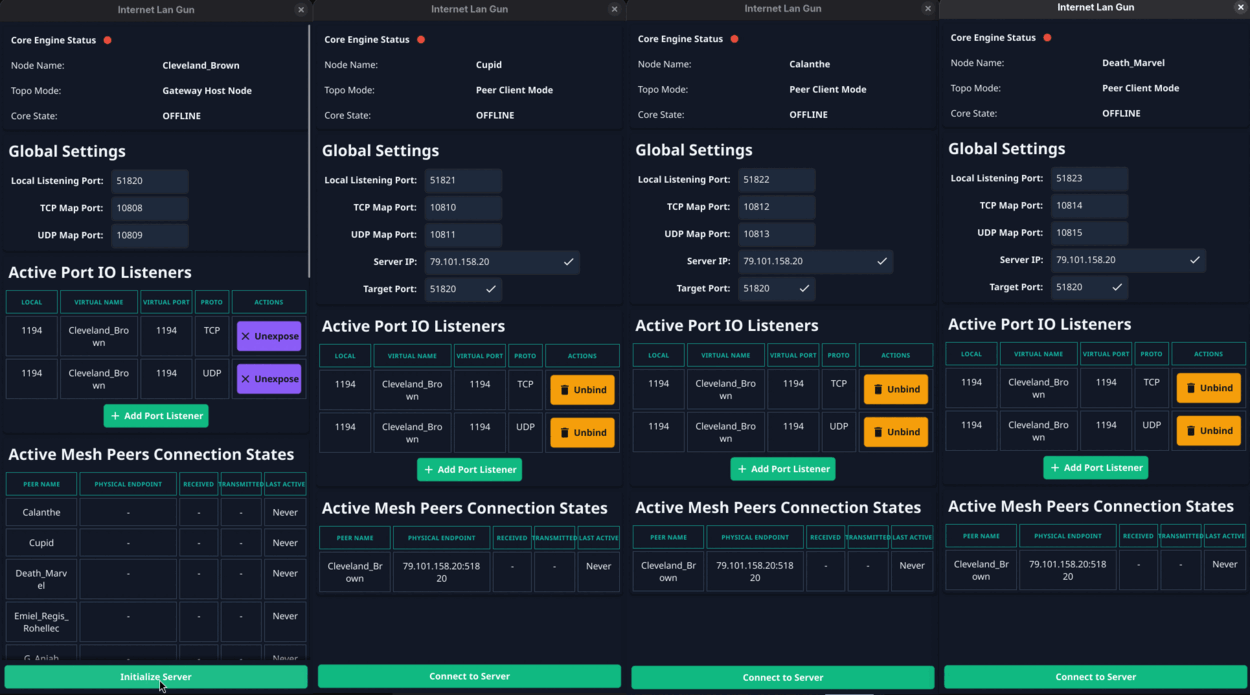Focus TCP Map Port field showing 10810
1250x695 pixels.
(x=463, y=208)
